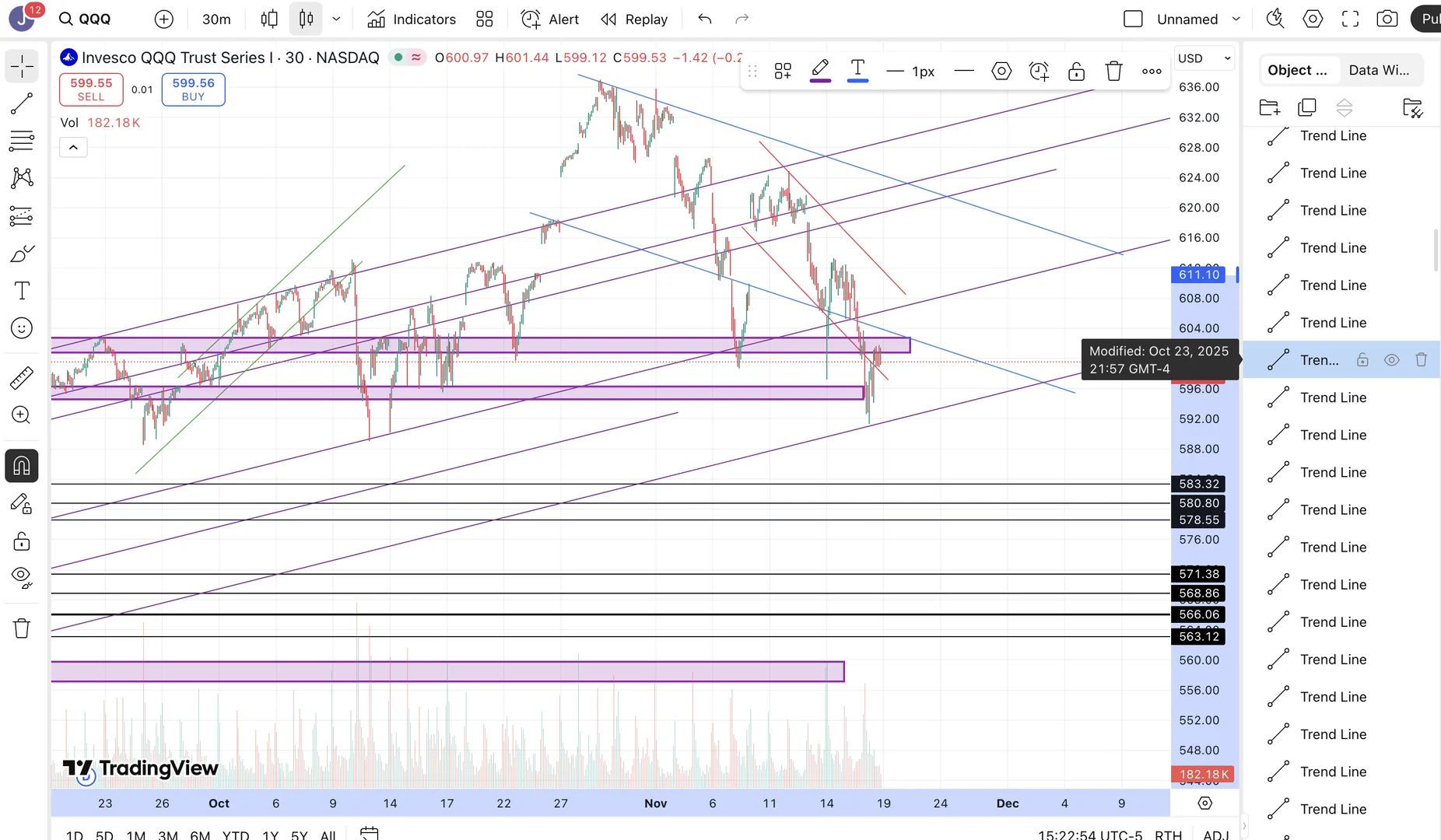
Task: Remove all drawings with left trash icon
Action: pyautogui.click(x=22, y=628)
